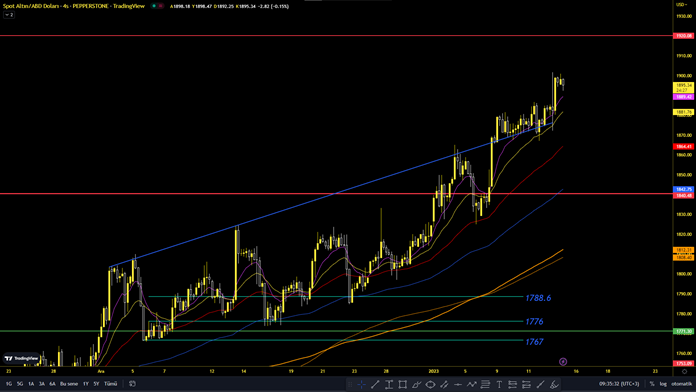Set range to Bu sene

(69, 384)
